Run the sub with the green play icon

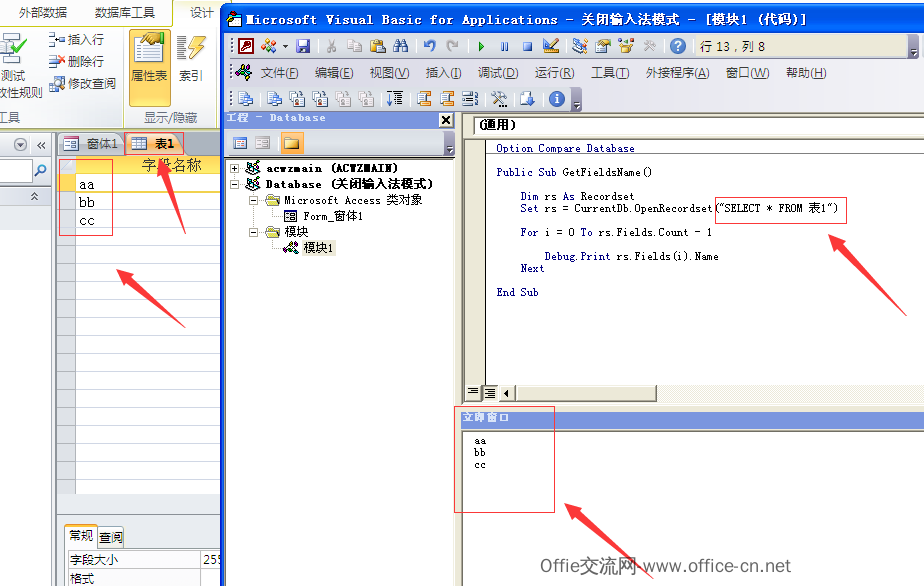coord(481,46)
